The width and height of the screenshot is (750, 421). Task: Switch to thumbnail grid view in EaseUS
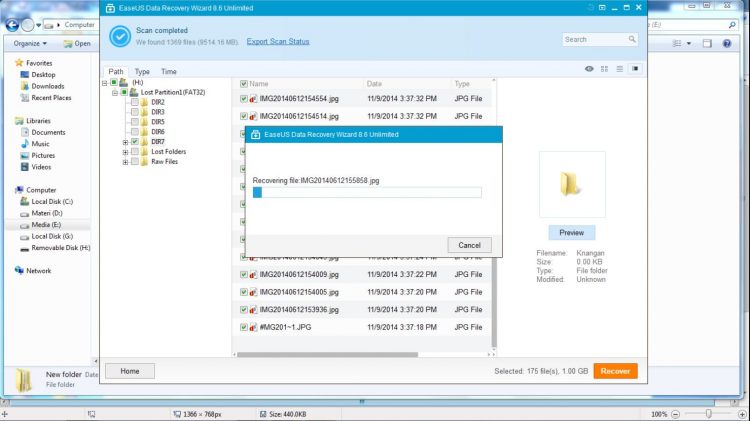click(605, 69)
